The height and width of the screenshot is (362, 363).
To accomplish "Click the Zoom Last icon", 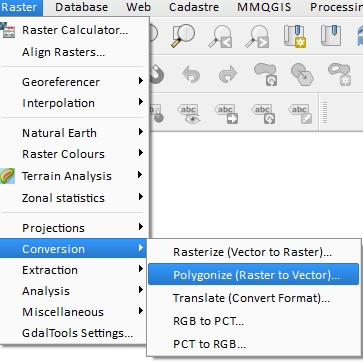I will 220,36.
